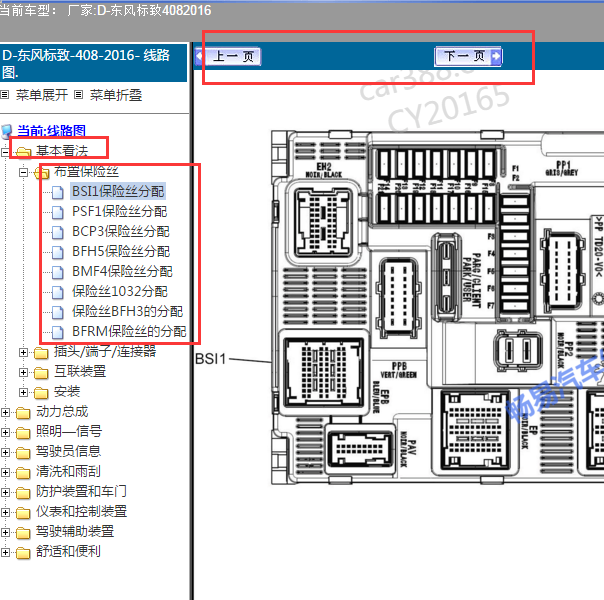The height and width of the screenshot is (600, 604).
Task: Collapse the 布置保险丝 subfolder
Action: [23, 172]
